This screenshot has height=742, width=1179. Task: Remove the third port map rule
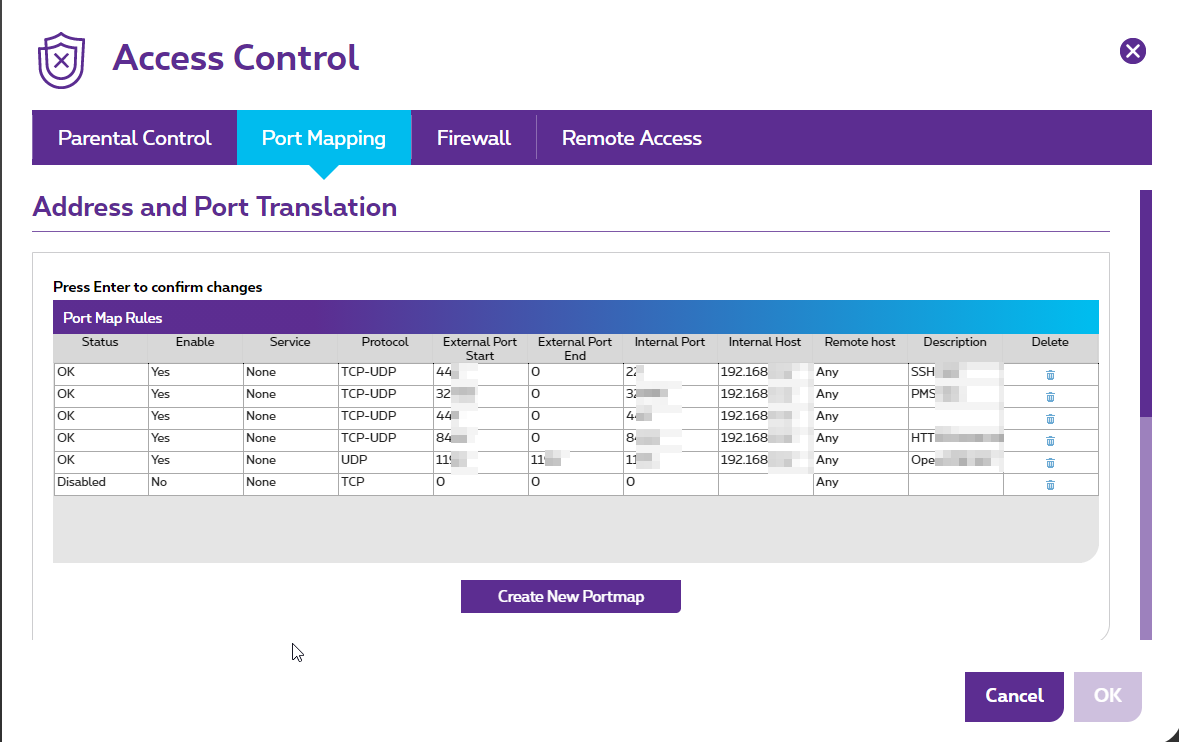click(x=1050, y=418)
